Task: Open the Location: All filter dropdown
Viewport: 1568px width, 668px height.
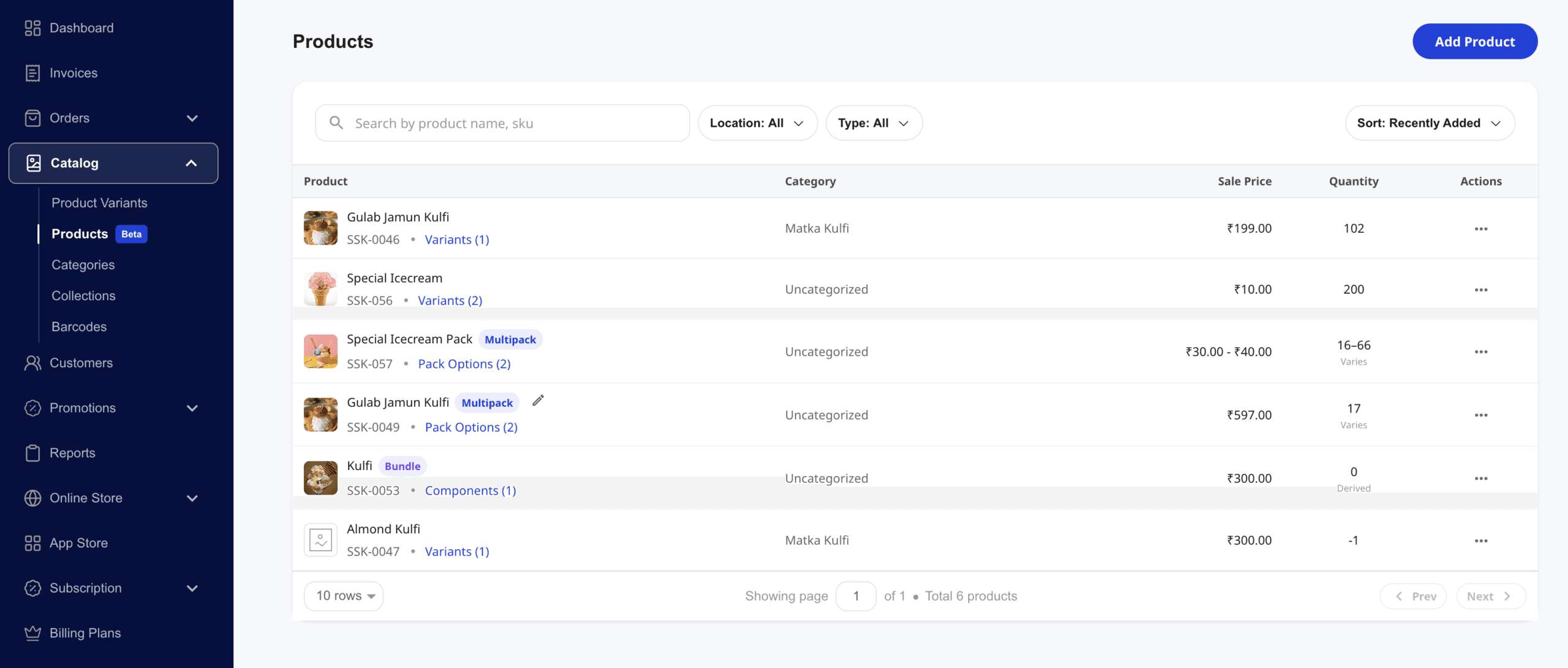Action: [757, 123]
